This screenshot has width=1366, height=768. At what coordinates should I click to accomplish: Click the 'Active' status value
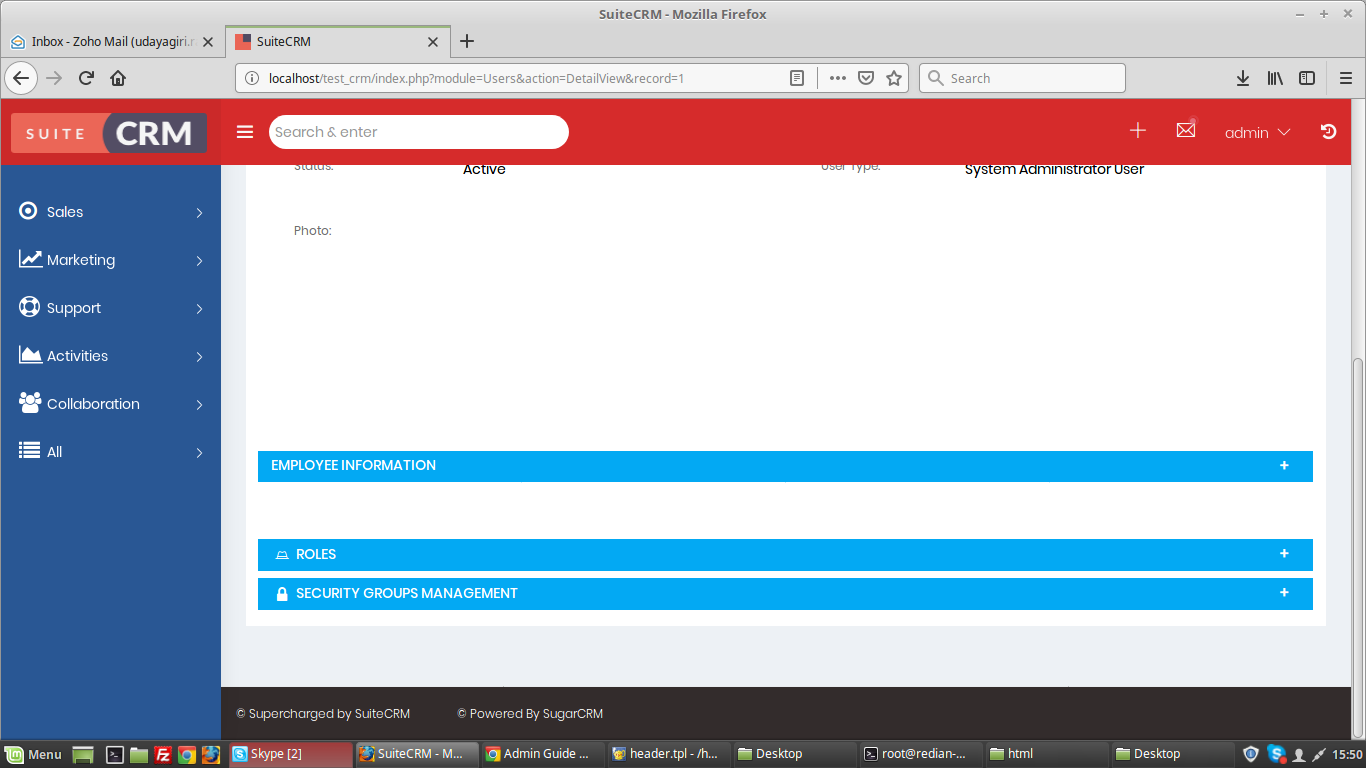(484, 170)
